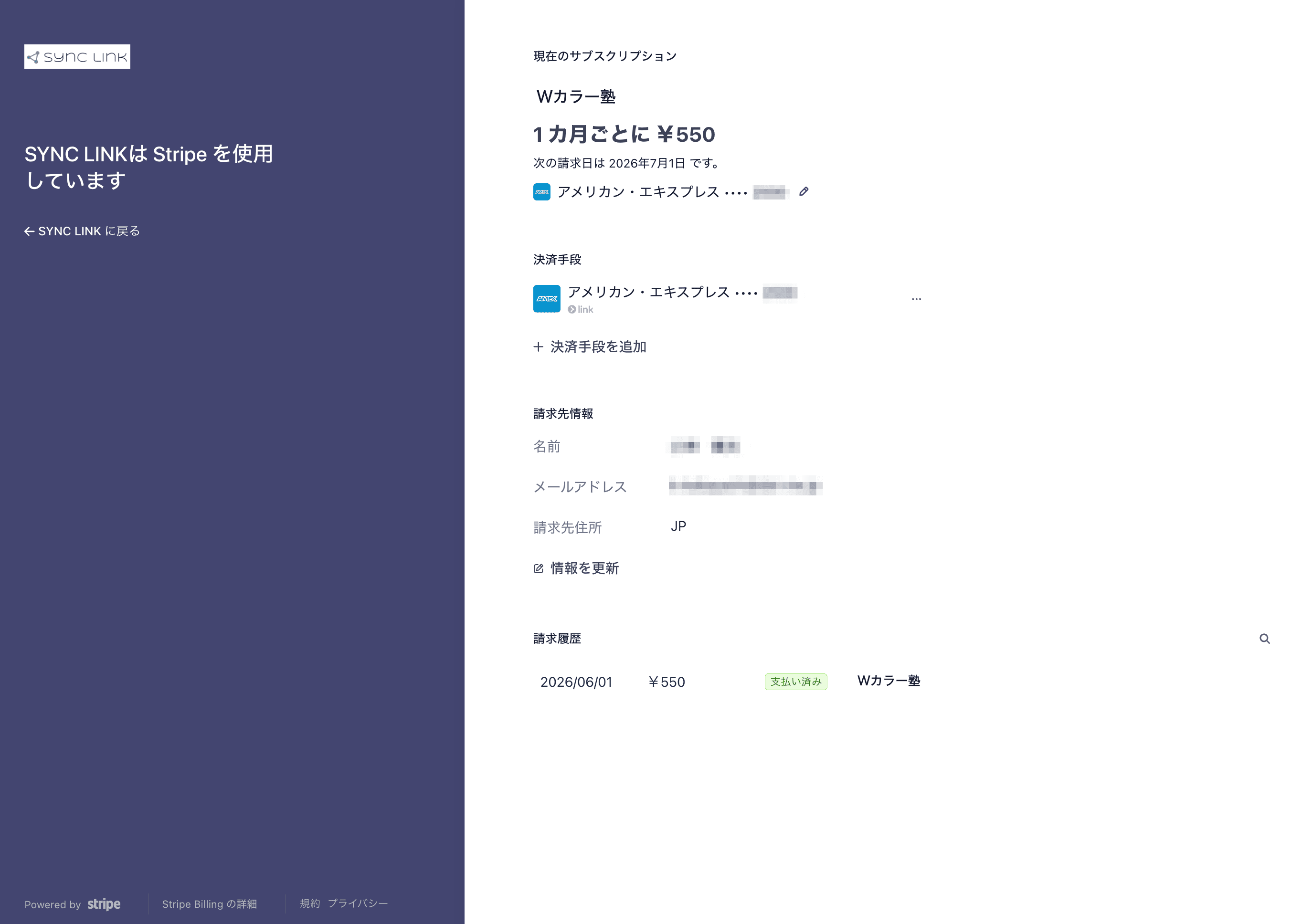
Task: Click the small Amex icon under subscription
Action: point(541,192)
